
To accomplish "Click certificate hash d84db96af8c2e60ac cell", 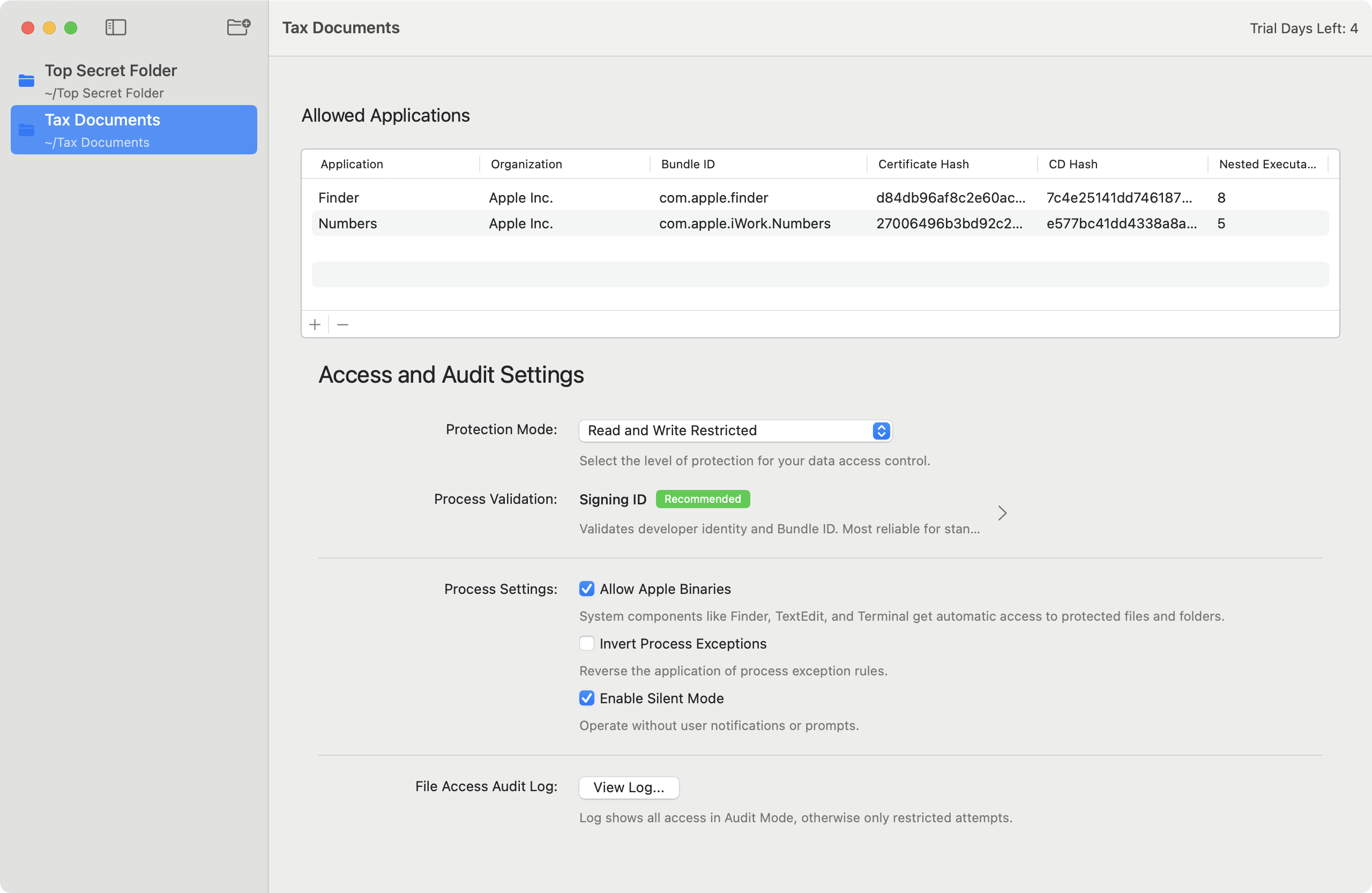I will (x=951, y=198).
